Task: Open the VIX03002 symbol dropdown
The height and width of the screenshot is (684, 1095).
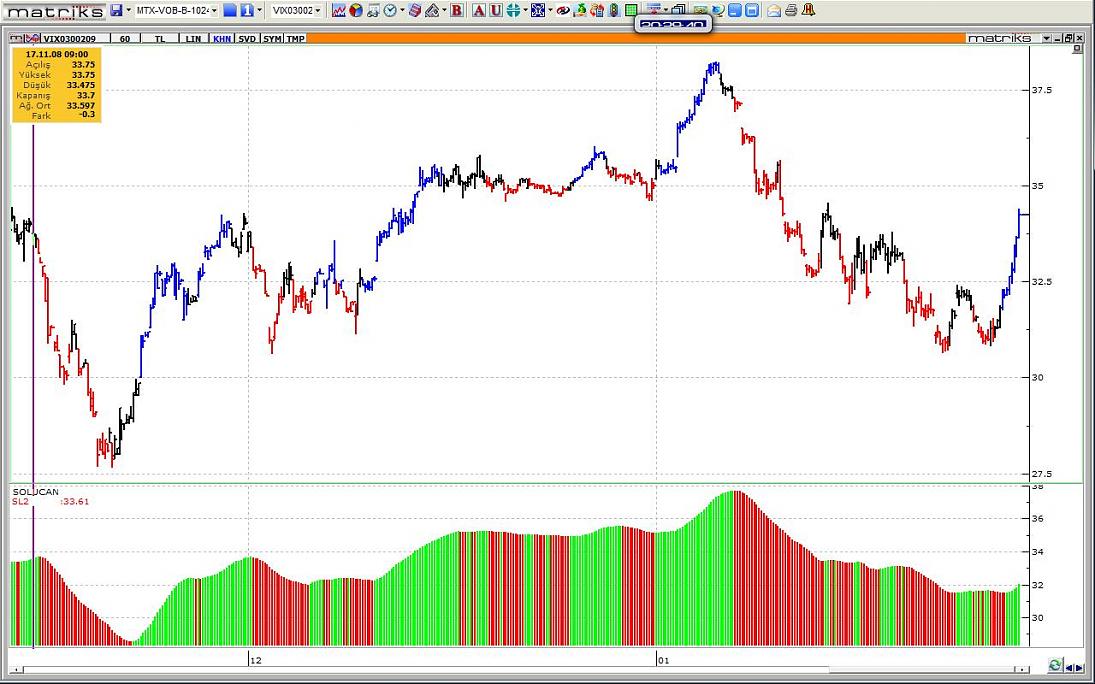Action: [x=318, y=10]
